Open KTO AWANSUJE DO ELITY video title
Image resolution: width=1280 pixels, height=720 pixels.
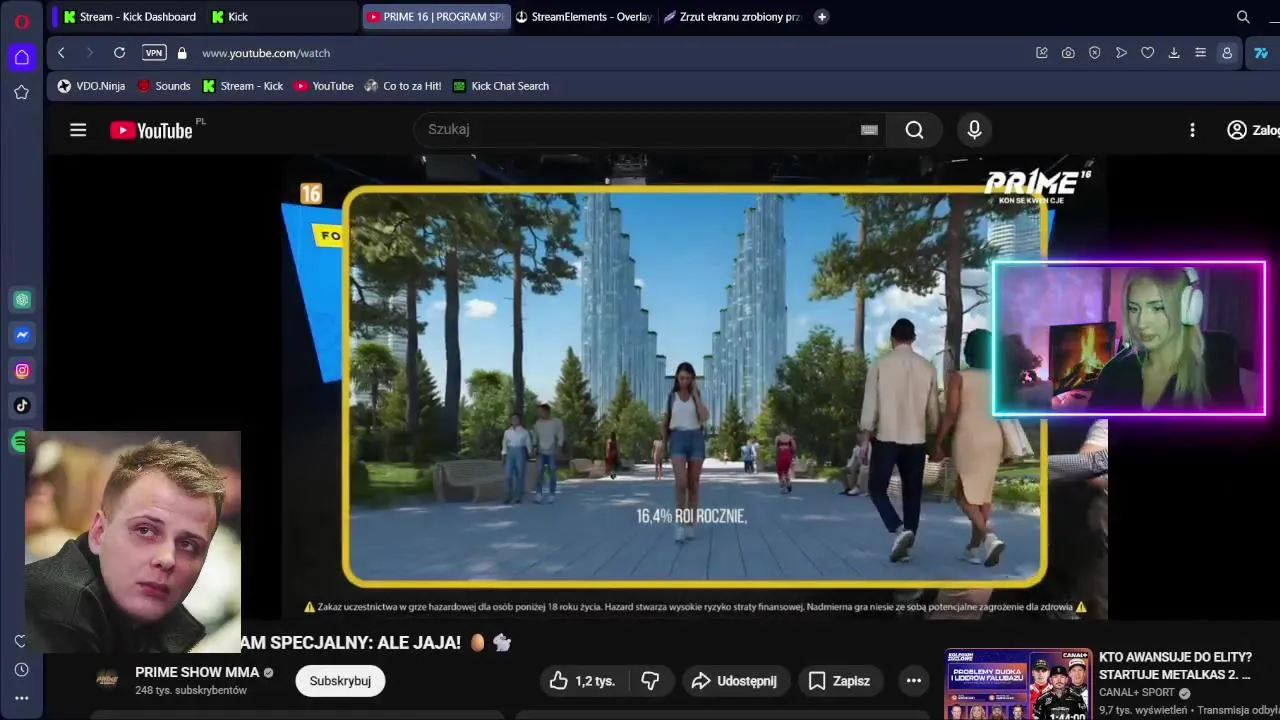coord(1175,666)
